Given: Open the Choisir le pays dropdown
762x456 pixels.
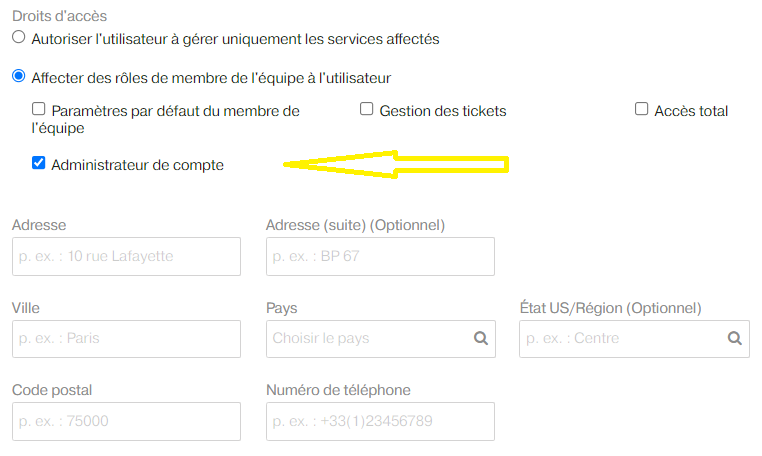Looking at the screenshot, I should [381, 339].
